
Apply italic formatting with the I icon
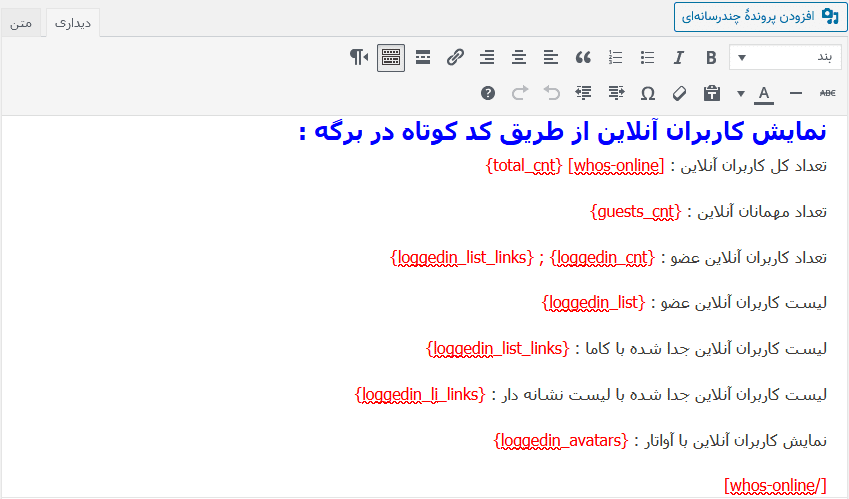click(678, 57)
